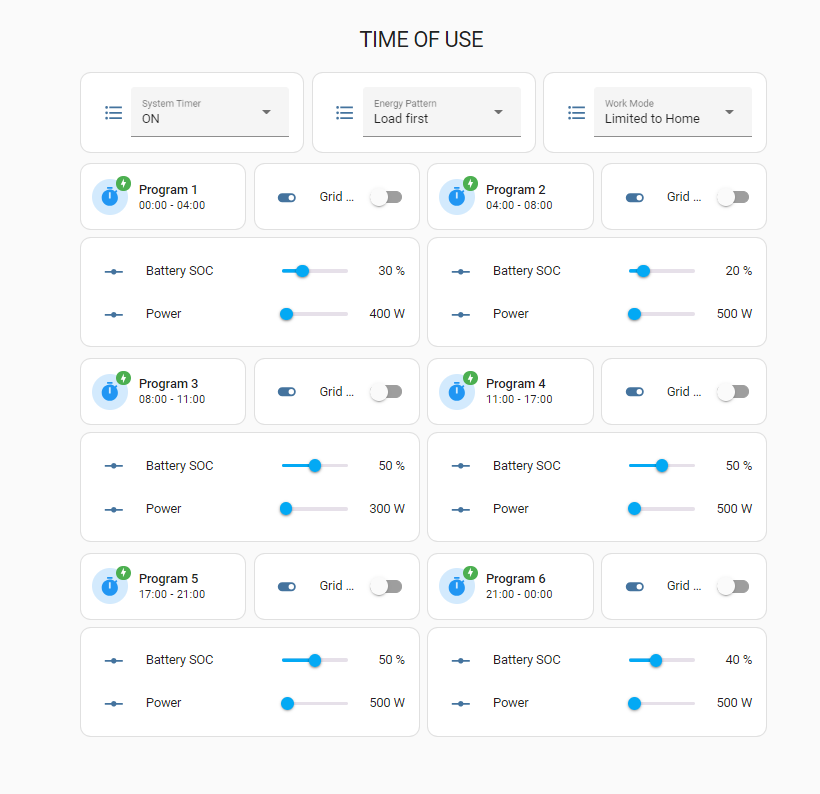820x794 pixels.
Task: Click the list icon beside Energy Pattern
Action: tap(345, 113)
